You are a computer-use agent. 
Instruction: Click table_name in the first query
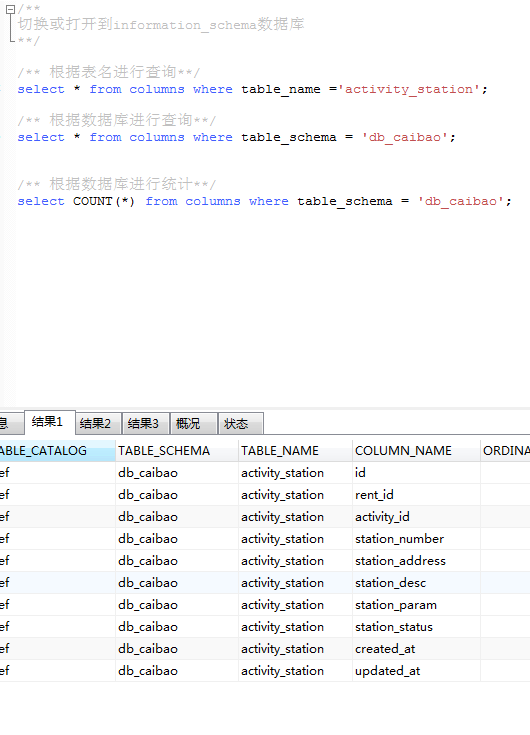tap(281, 89)
